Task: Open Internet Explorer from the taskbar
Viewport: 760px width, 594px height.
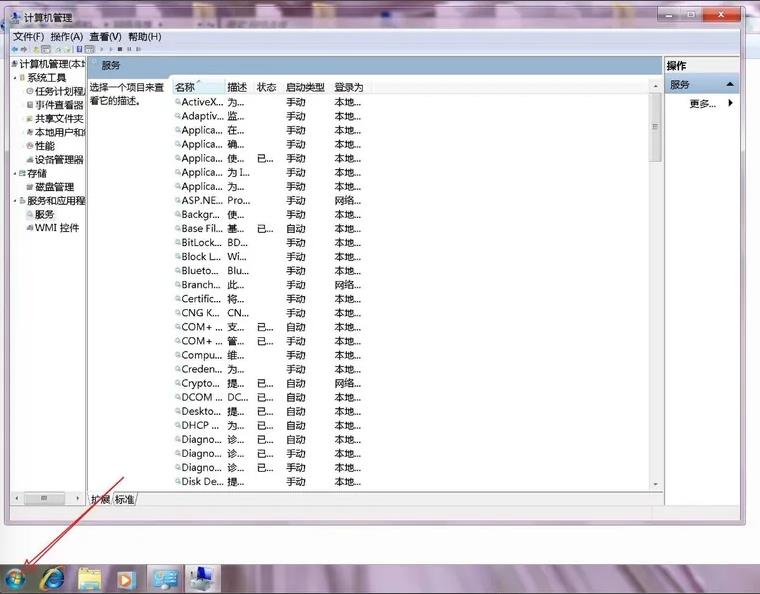Action: (52, 578)
